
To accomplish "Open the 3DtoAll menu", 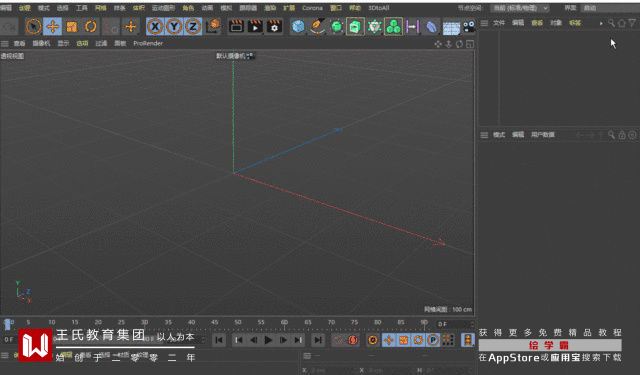I will (379, 8).
